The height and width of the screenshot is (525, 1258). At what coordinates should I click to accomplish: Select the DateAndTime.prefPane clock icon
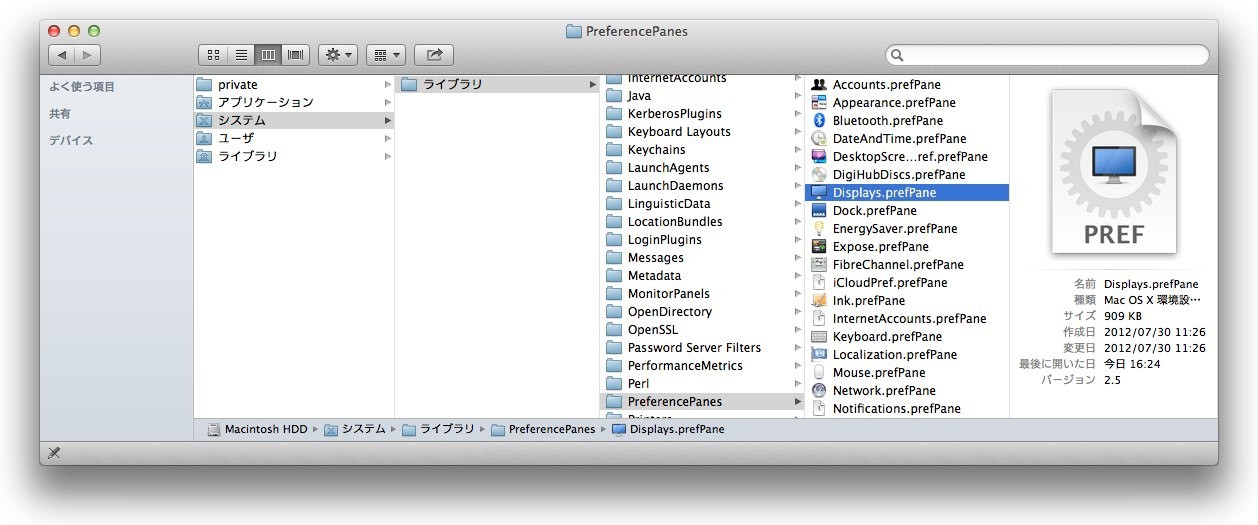(x=819, y=138)
